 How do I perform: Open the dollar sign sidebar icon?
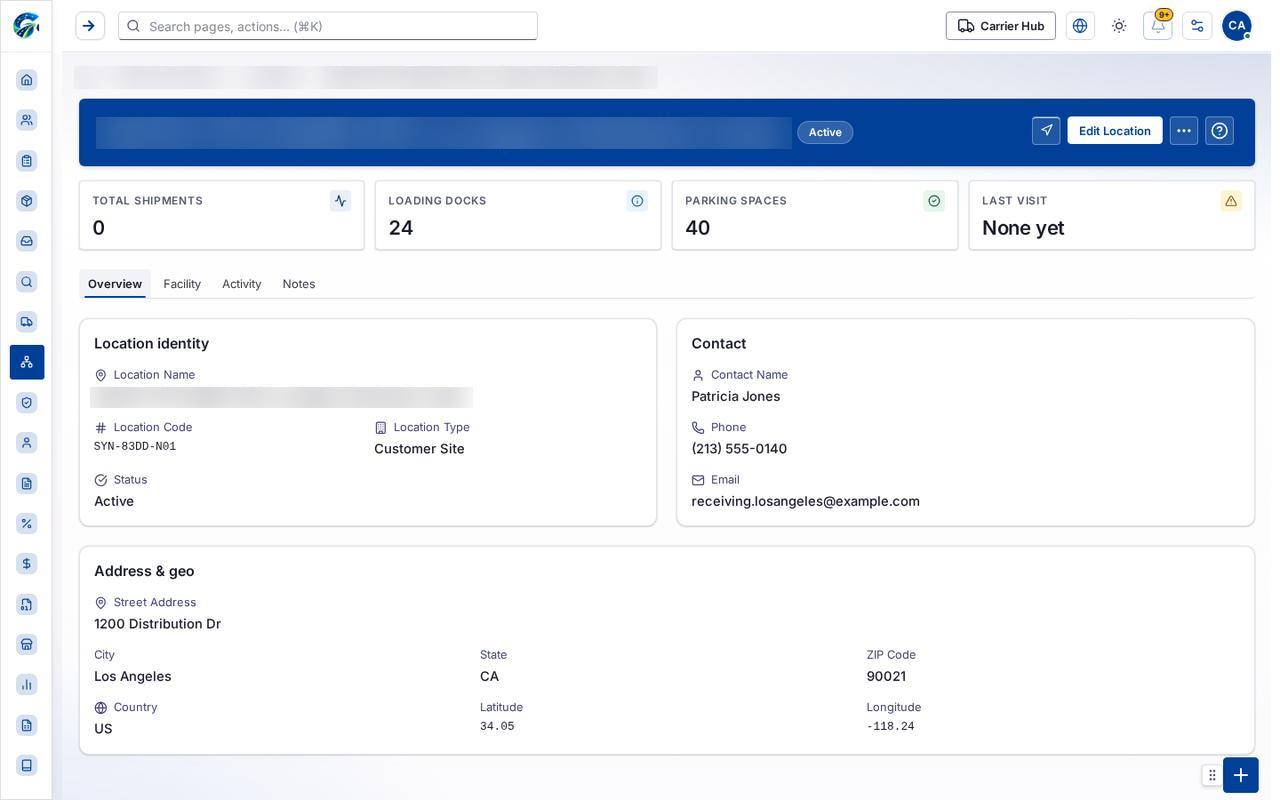tap(27, 564)
